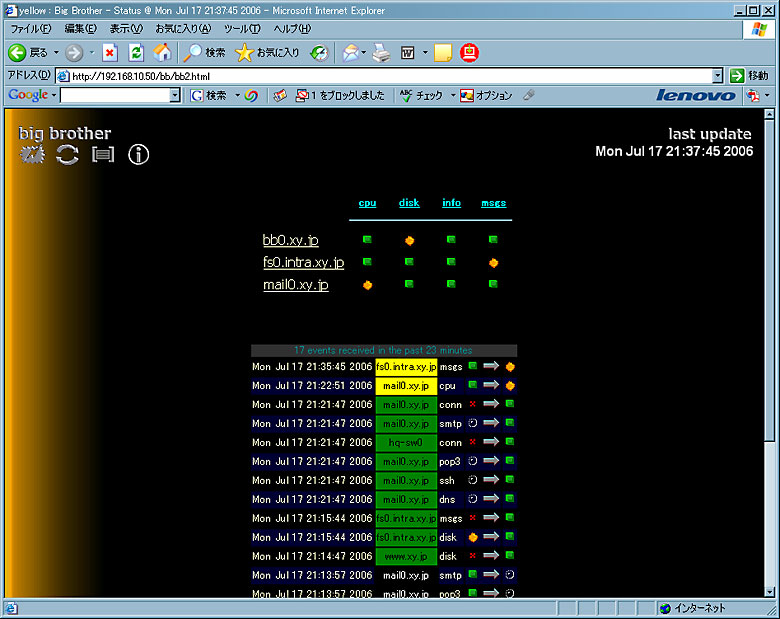Click the Big Brother gear icon under logo
This screenshot has height=619, width=780.
pos(33,154)
